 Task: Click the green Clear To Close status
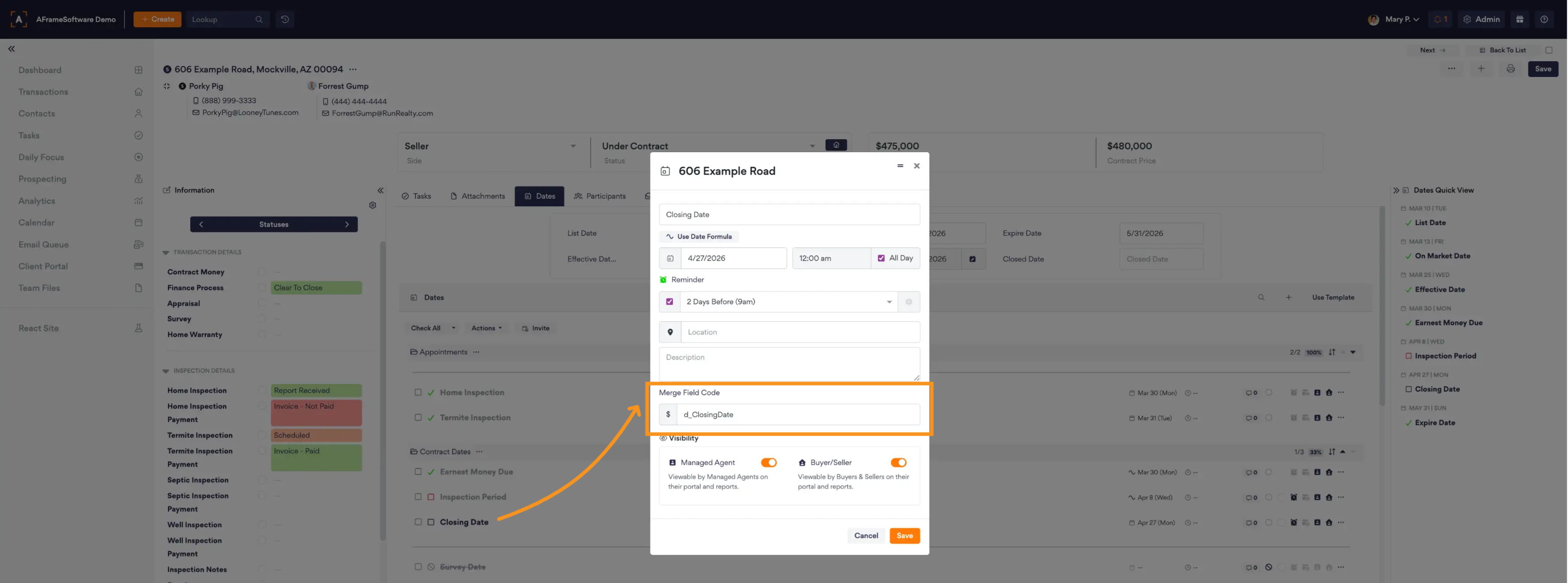coord(316,288)
